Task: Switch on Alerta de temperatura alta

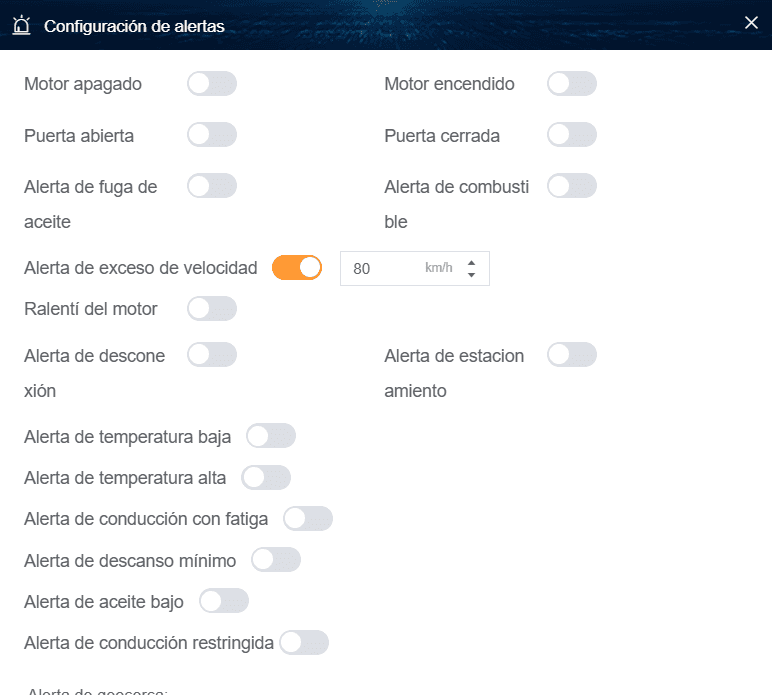Action: click(266, 478)
